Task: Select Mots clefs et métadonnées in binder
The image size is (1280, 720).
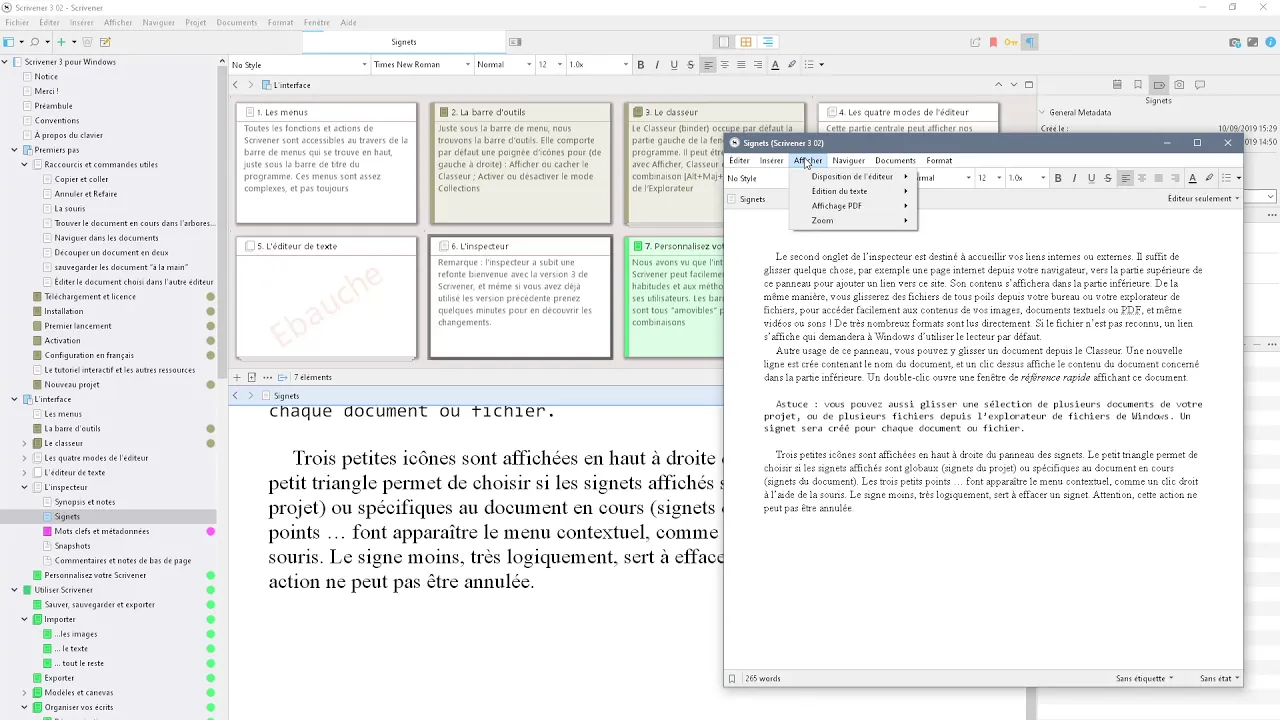Action: coord(102,531)
